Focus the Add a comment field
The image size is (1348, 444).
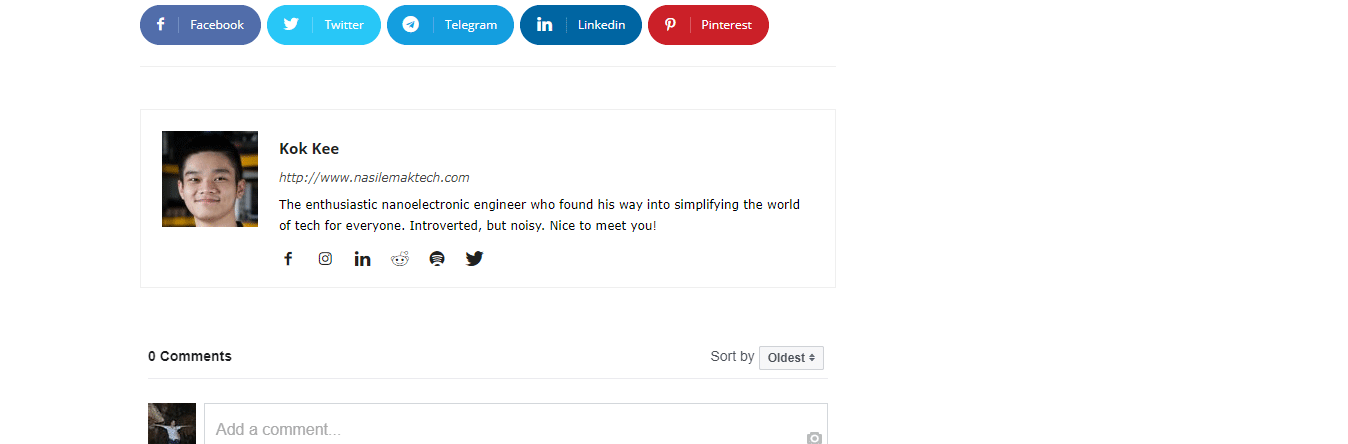pyautogui.click(x=500, y=429)
